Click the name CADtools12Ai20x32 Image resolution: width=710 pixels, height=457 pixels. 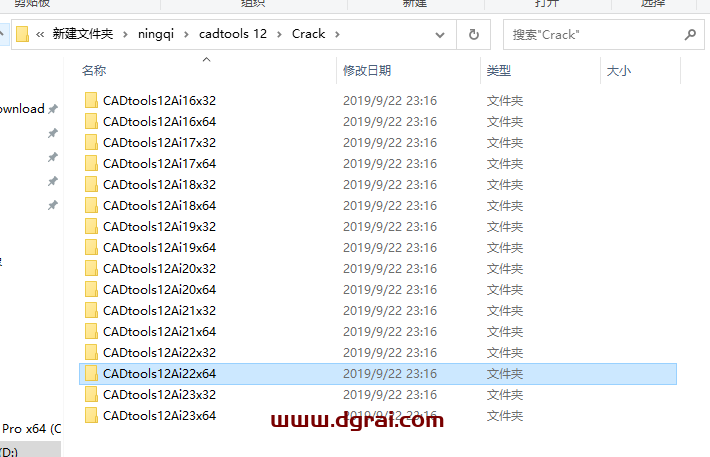point(159,269)
